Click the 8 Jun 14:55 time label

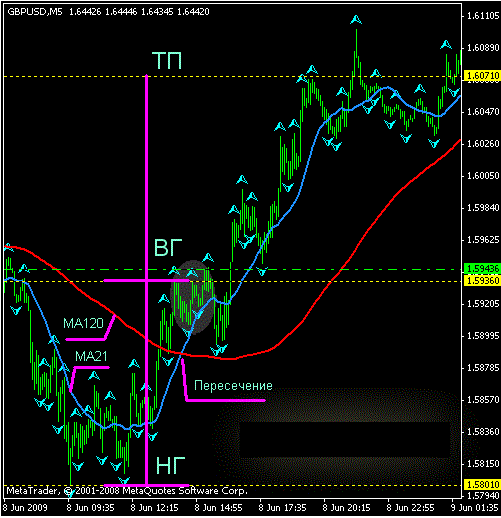218,508
